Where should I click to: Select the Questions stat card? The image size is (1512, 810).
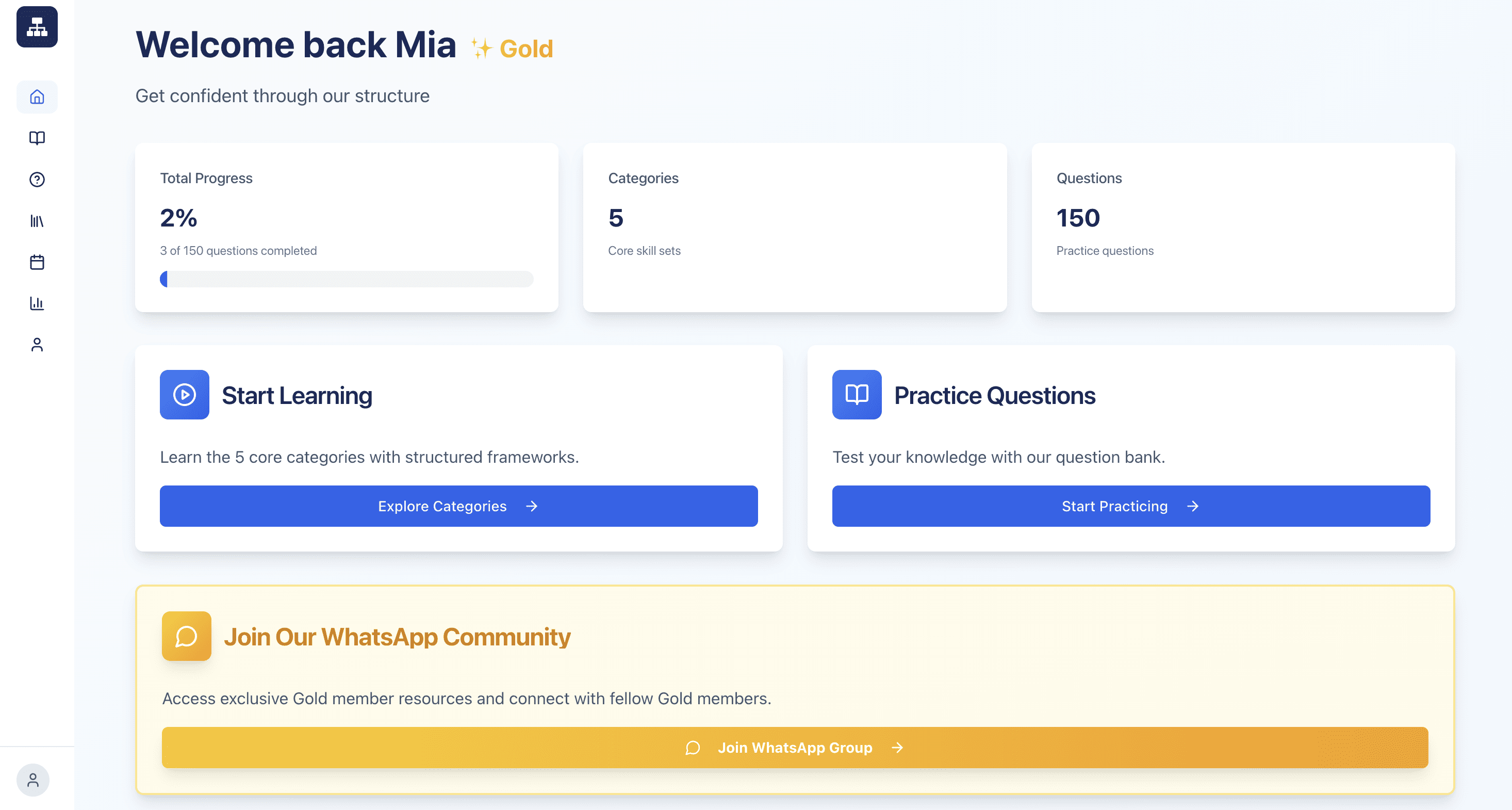(x=1243, y=228)
